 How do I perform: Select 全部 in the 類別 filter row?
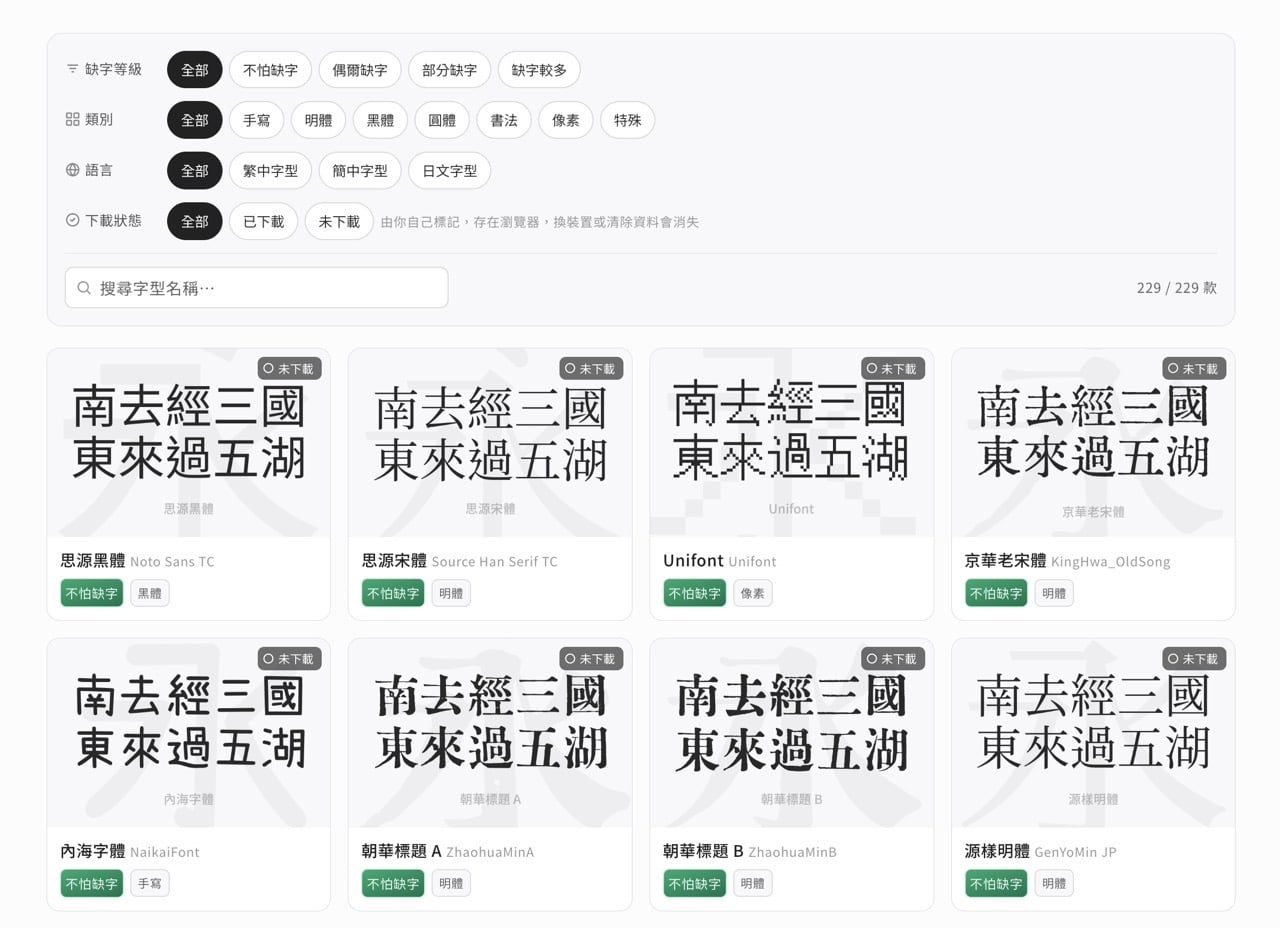(194, 120)
